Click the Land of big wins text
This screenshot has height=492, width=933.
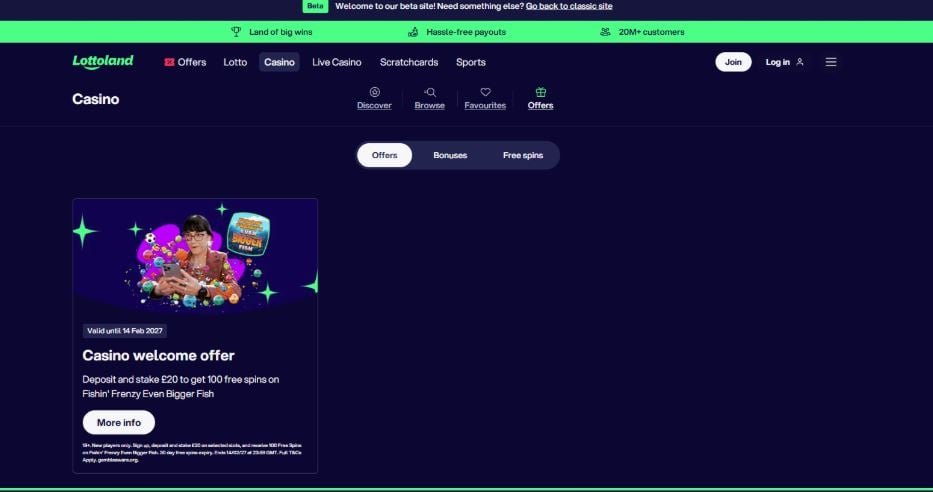[280, 32]
